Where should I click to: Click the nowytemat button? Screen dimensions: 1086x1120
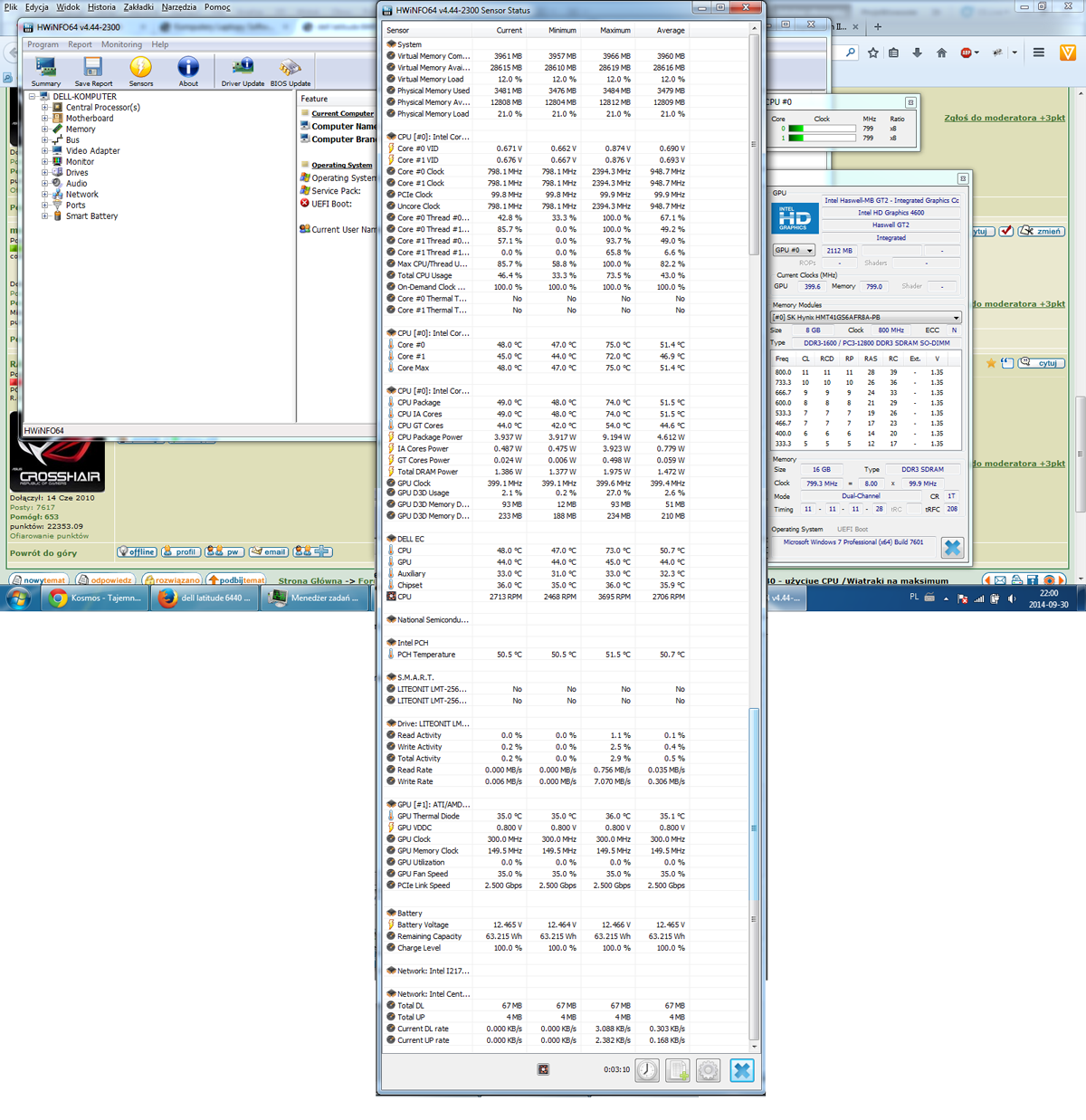[39, 579]
